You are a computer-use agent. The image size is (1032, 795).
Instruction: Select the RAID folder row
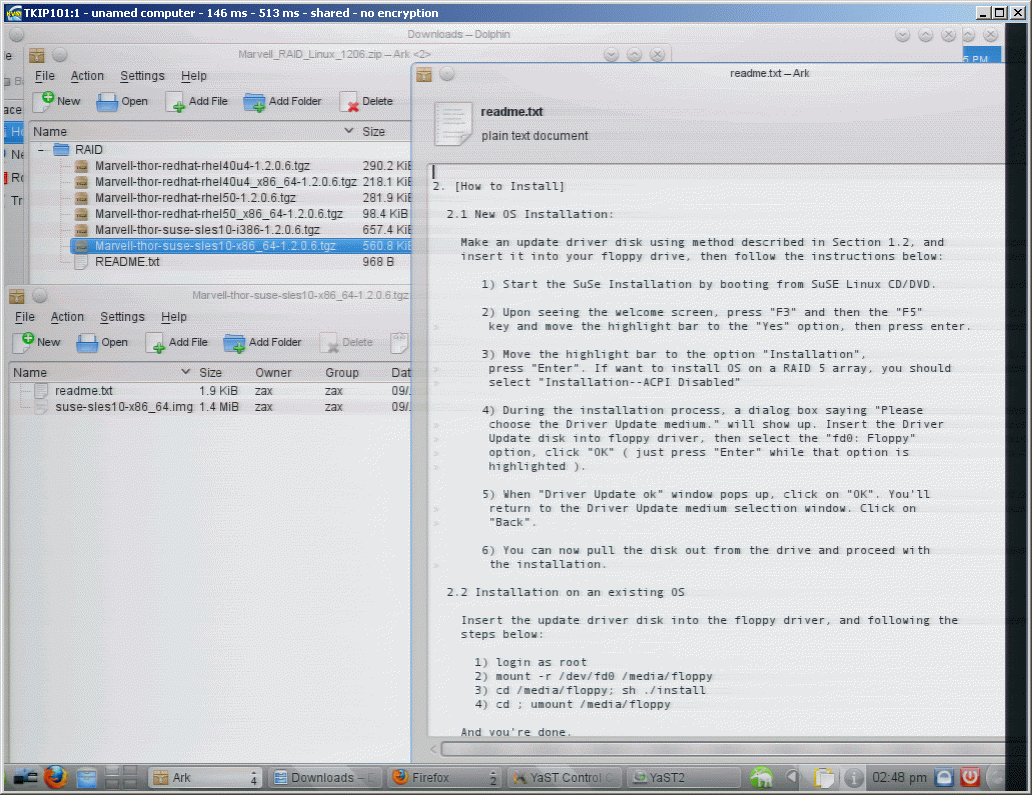[220, 149]
